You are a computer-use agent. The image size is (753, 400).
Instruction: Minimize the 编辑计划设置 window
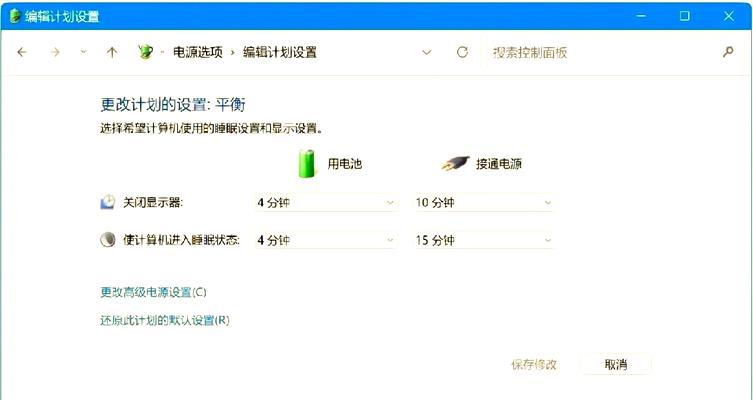[x=641, y=16]
